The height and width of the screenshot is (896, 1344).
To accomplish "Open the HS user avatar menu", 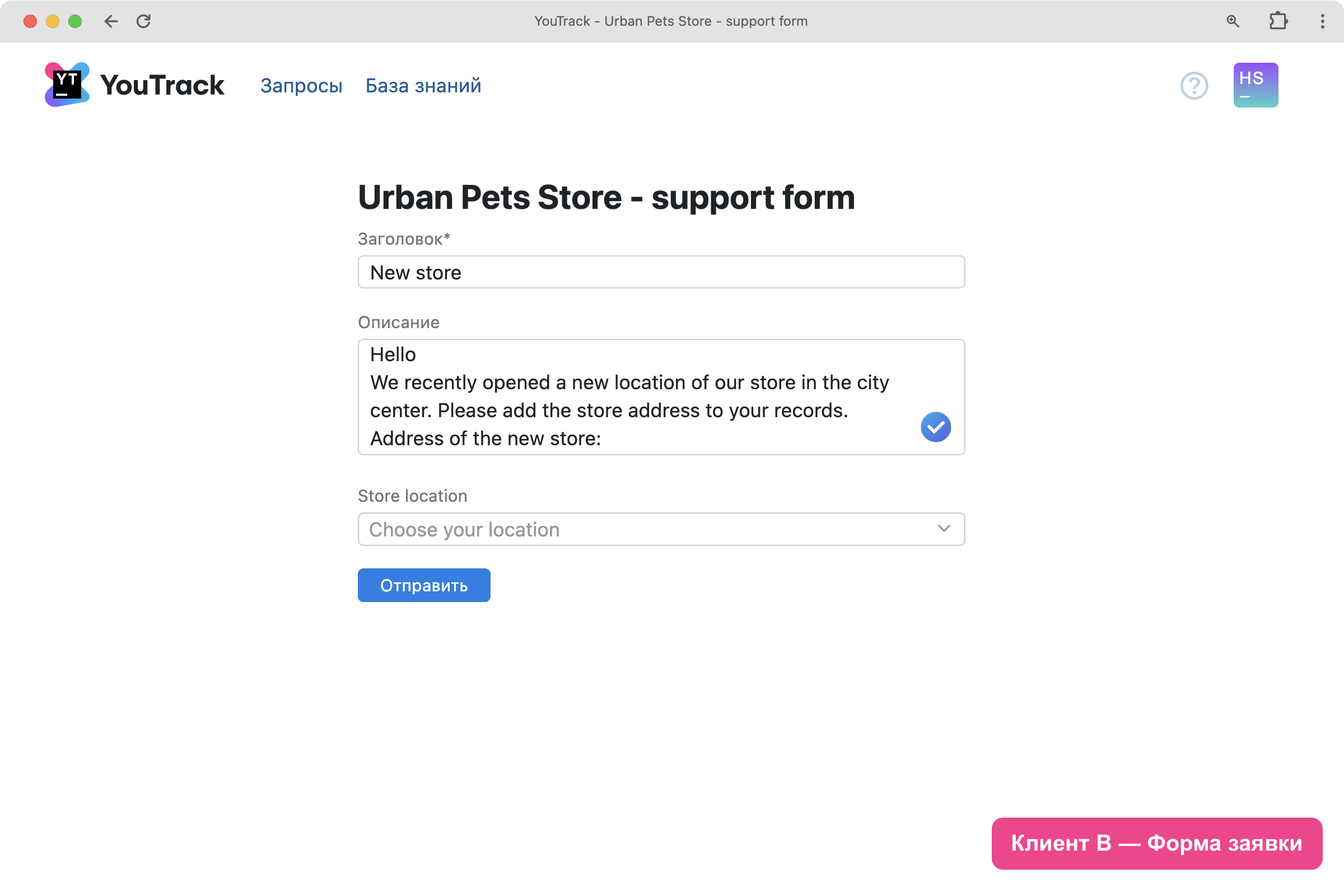I will 1255,85.
